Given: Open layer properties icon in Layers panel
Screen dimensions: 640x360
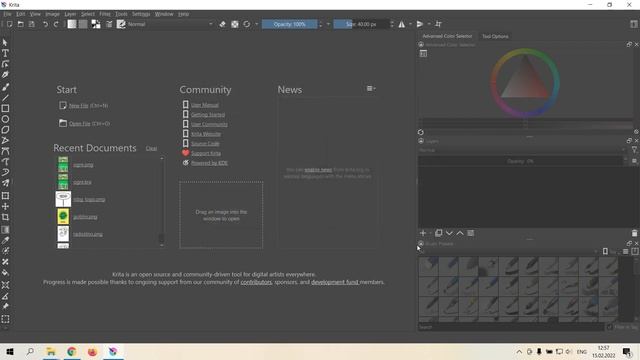Looking at the screenshot, I should (471, 233).
